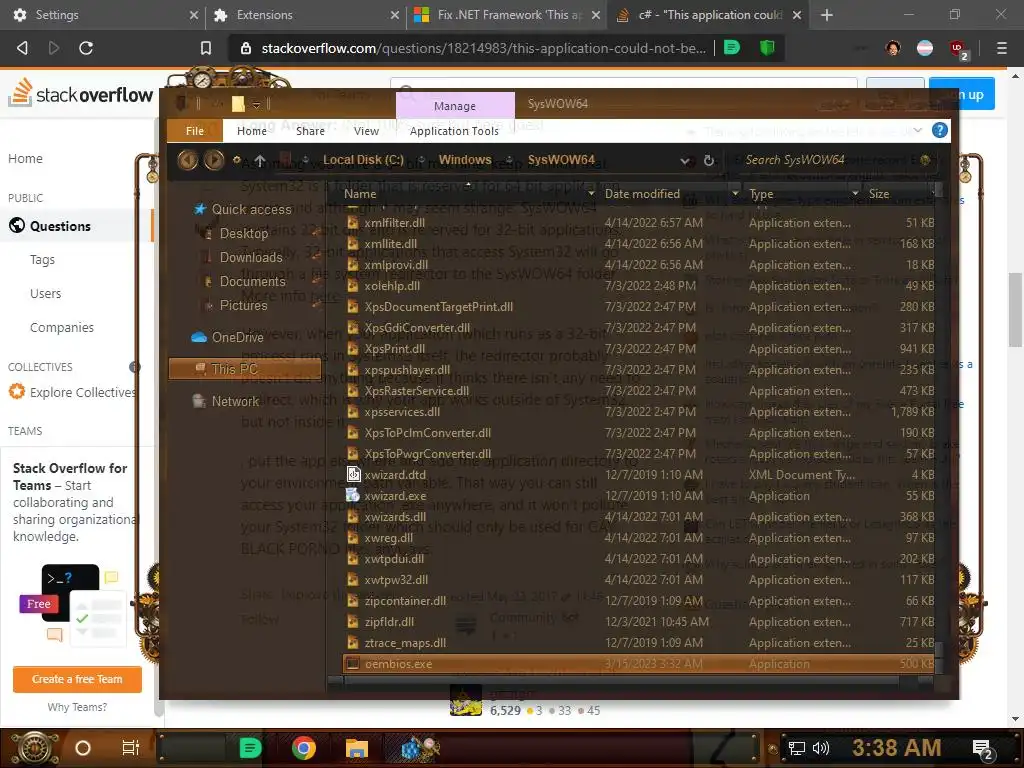Bookmark this page with the bookmark icon
This screenshot has height=768, width=1024.
[206, 48]
